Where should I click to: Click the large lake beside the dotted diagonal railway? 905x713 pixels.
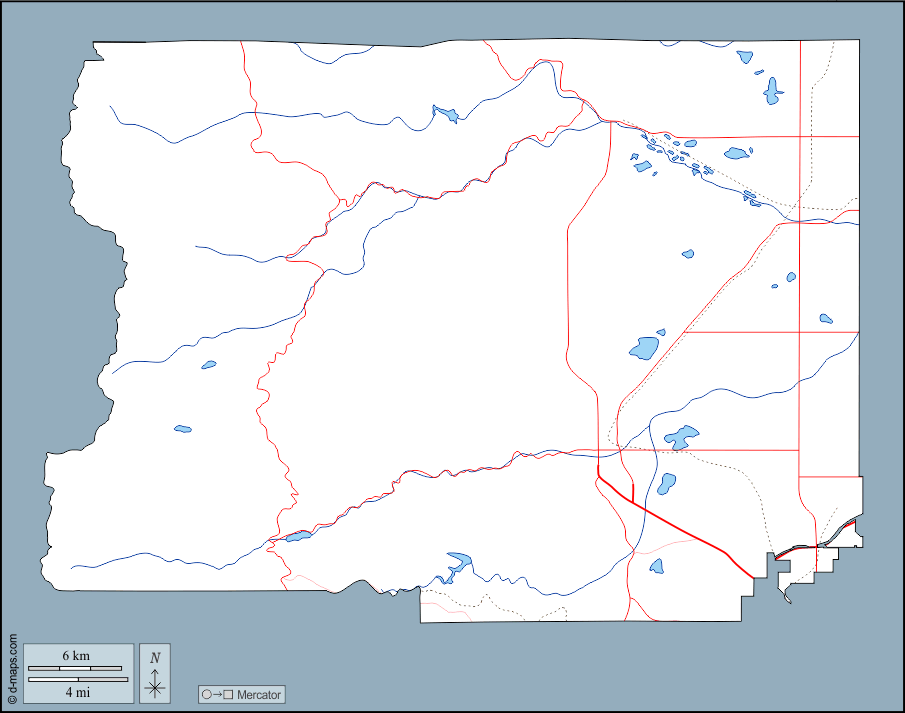point(643,348)
